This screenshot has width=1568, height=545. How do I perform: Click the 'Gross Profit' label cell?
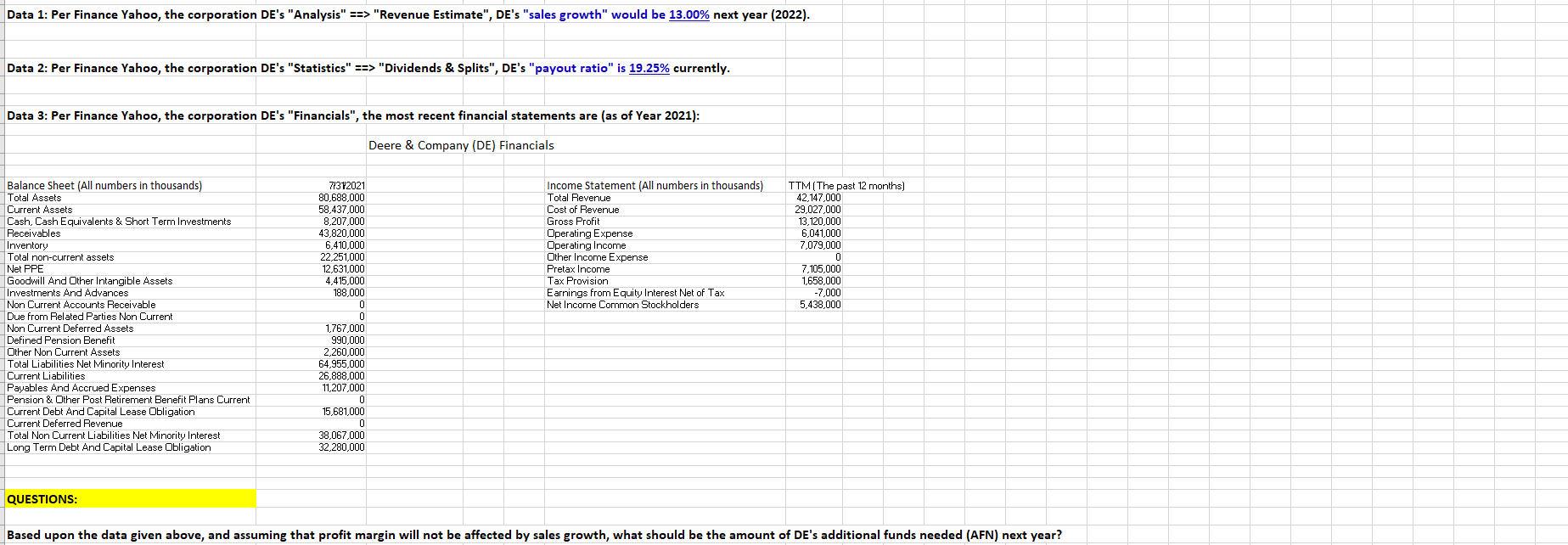pyautogui.click(x=573, y=221)
